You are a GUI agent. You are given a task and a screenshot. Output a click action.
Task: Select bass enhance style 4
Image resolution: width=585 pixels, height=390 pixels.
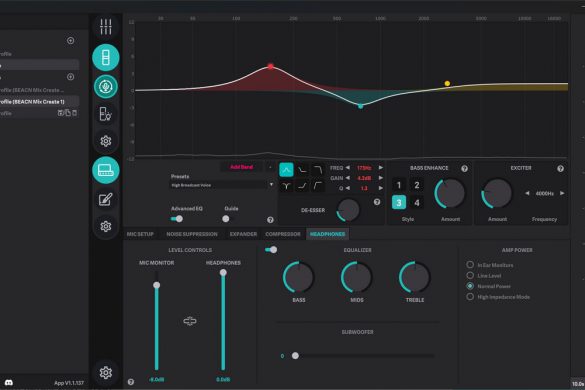[x=417, y=203]
